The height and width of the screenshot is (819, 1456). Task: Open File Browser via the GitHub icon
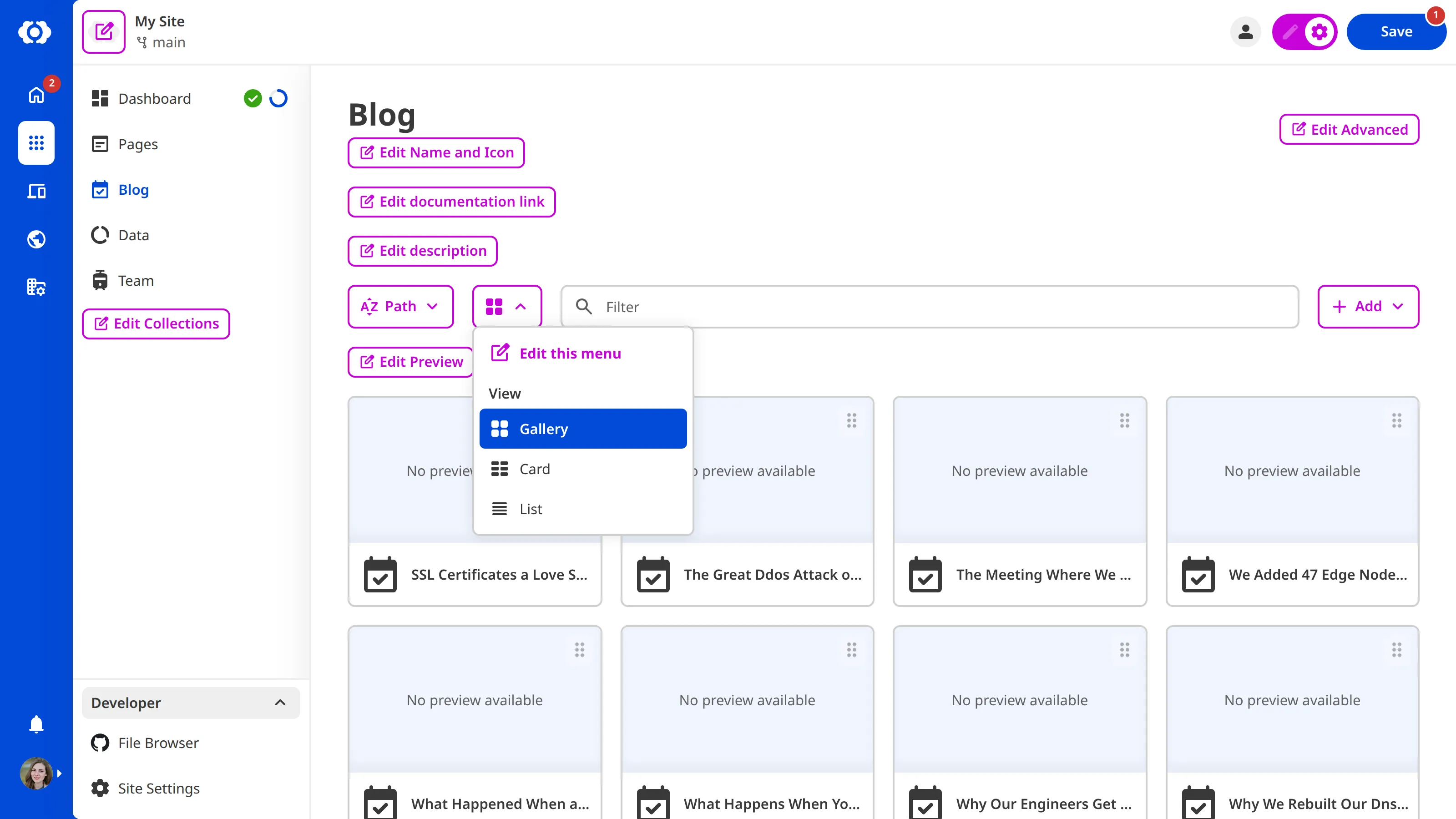click(x=100, y=743)
